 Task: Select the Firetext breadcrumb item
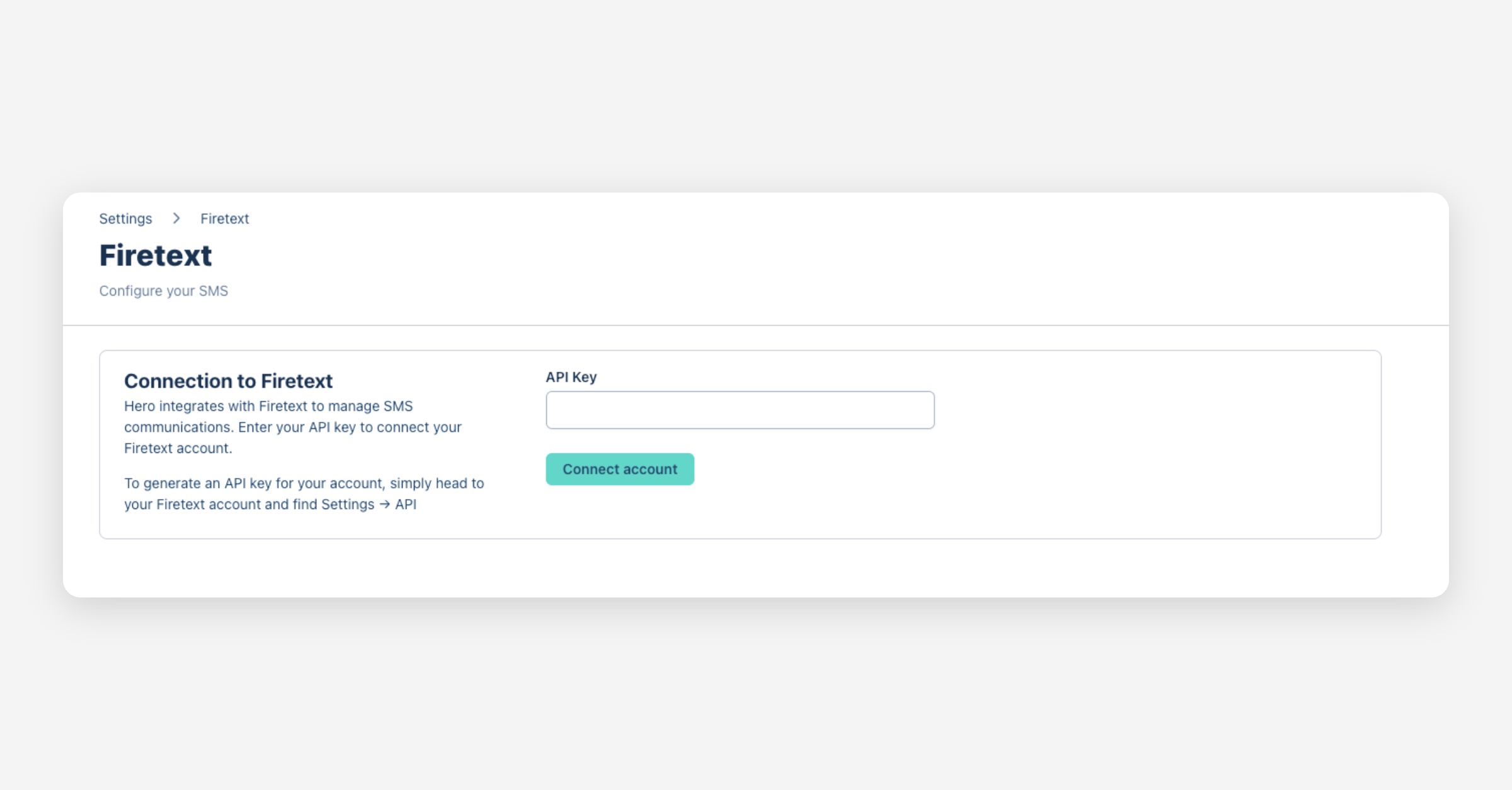[224, 219]
